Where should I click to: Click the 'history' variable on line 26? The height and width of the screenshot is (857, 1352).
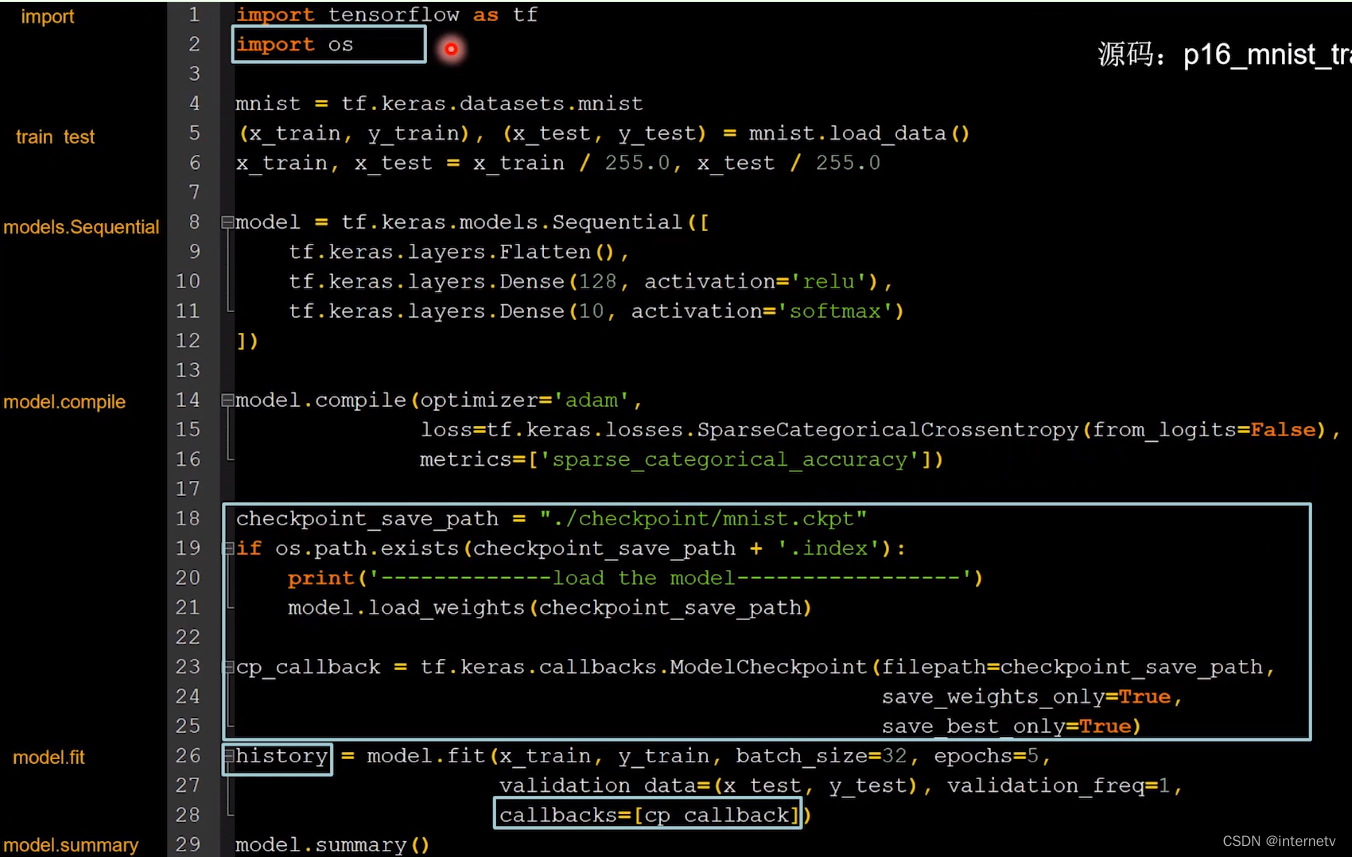click(x=281, y=756)
